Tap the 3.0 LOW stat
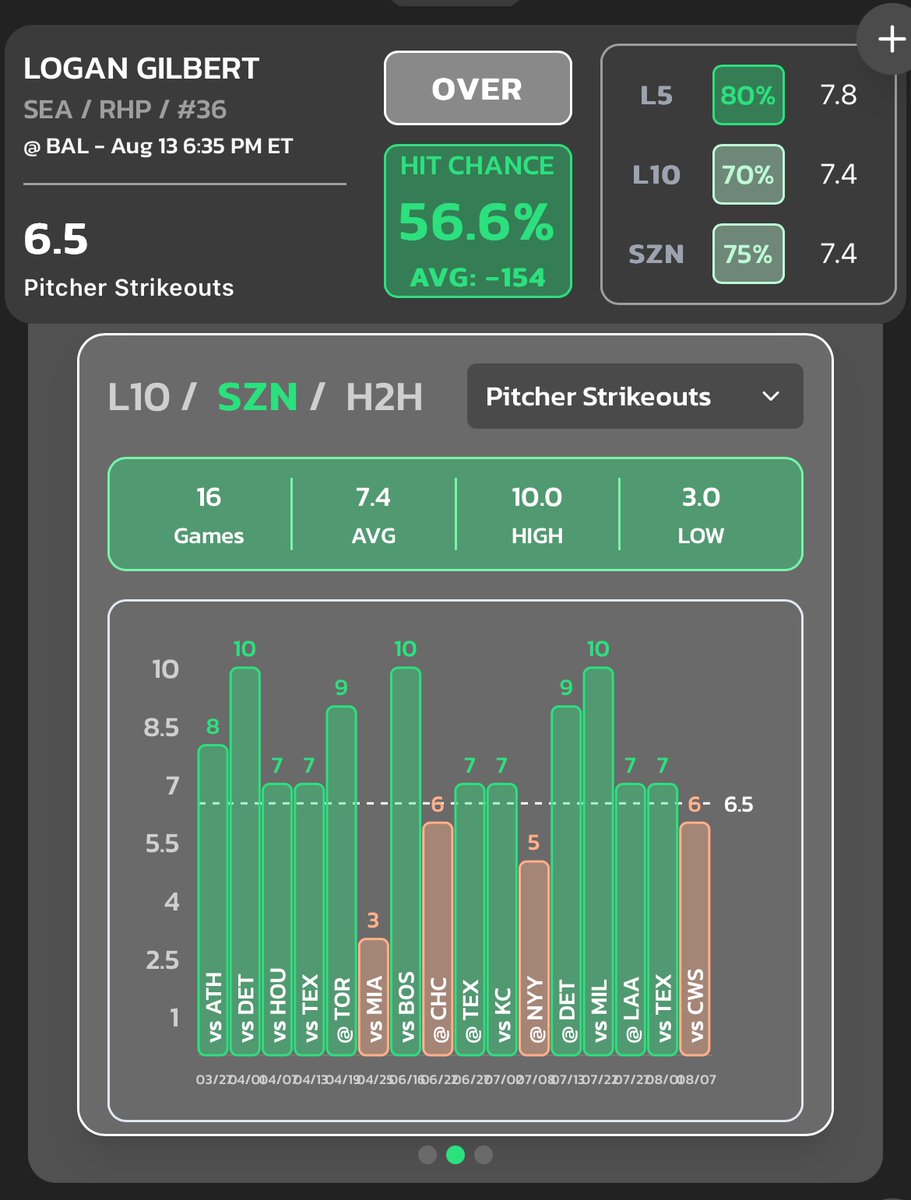 pos(700,514)
